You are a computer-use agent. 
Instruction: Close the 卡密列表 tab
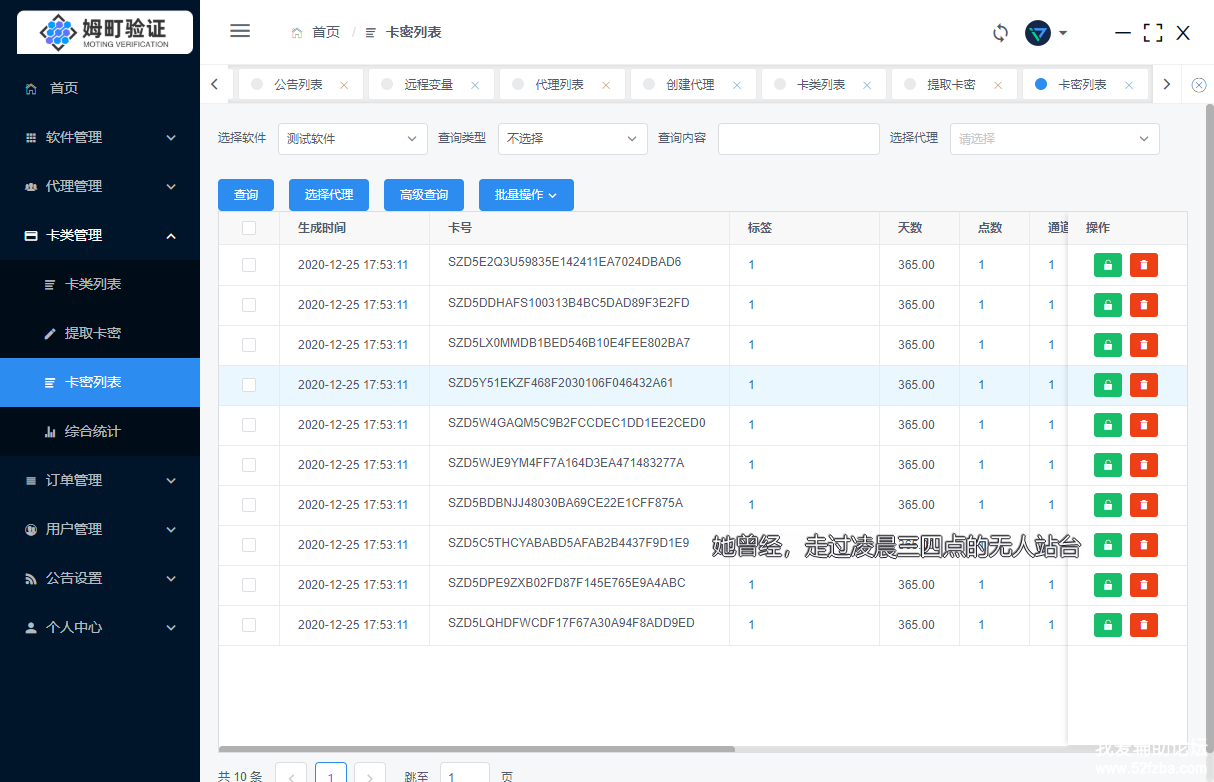click(1129, 85)
